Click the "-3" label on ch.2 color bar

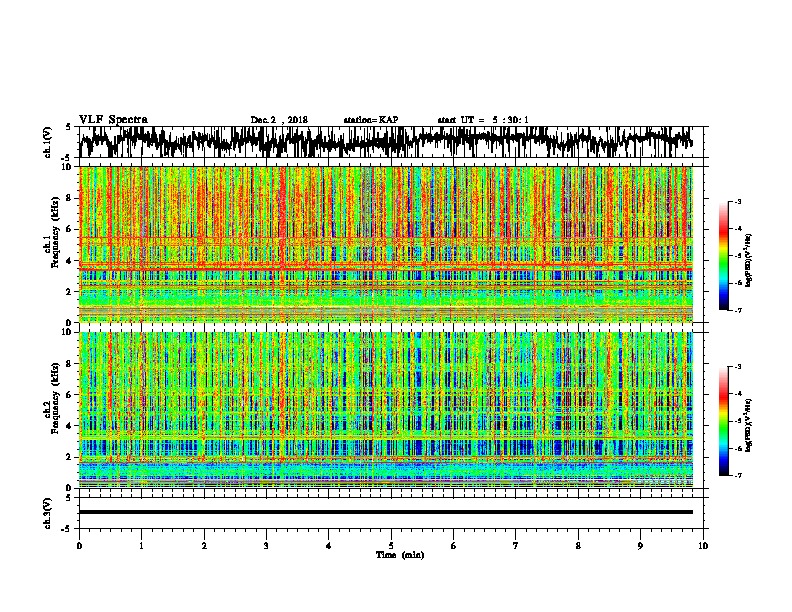pos(738,367)
